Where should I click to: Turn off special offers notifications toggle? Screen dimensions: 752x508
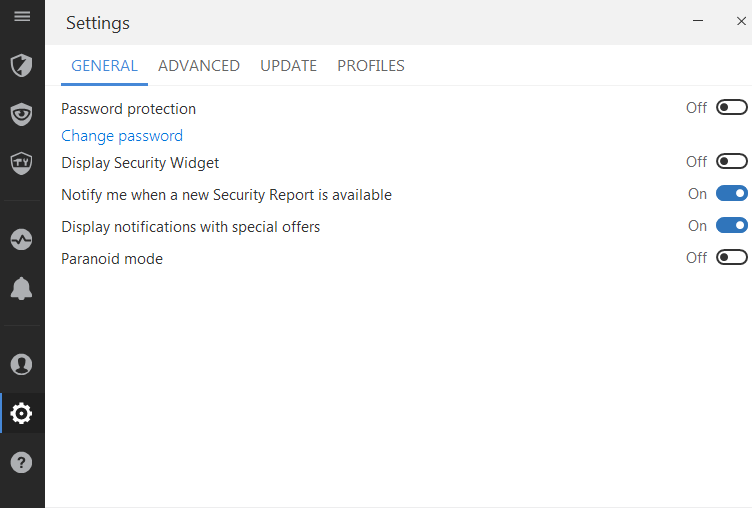[731, 226]
